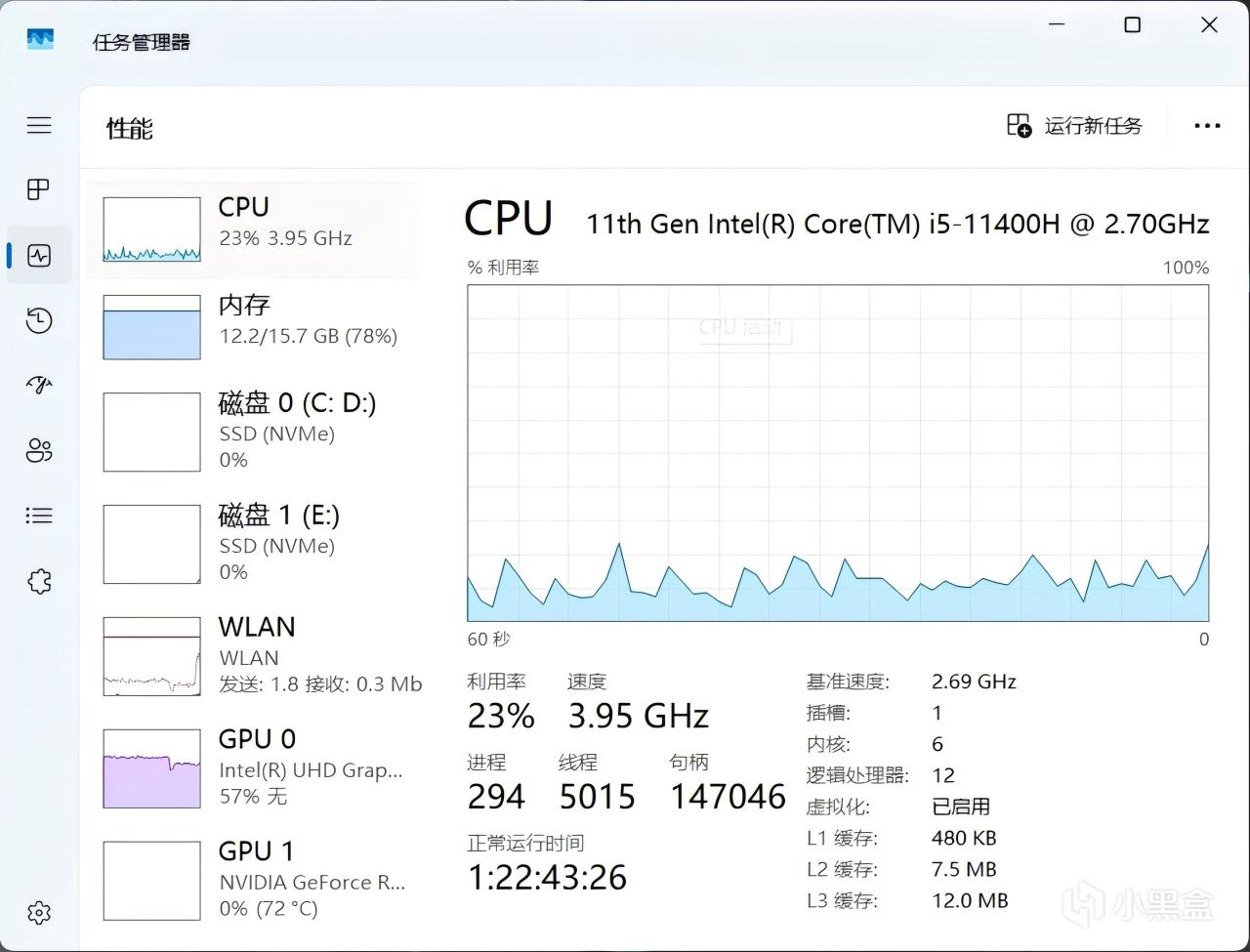Open the App history icon
Screen dimensions: 1250x952
[39, 321]
